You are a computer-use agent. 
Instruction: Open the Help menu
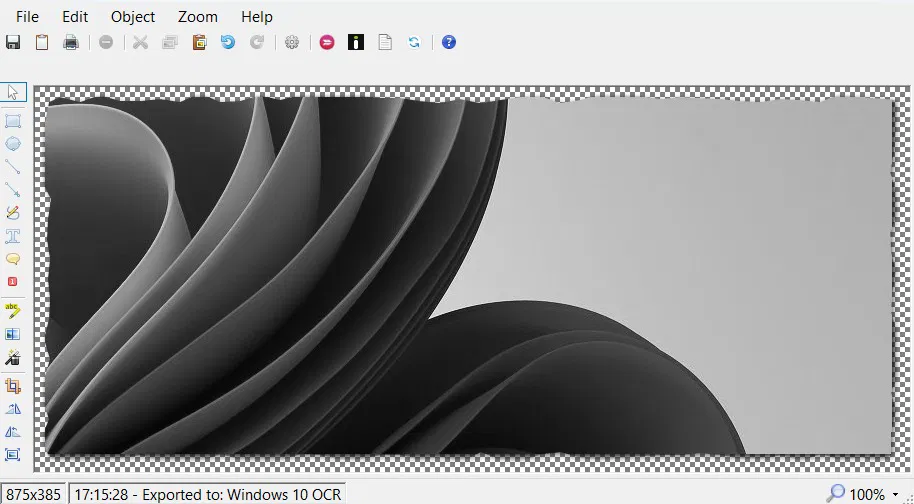256,17
